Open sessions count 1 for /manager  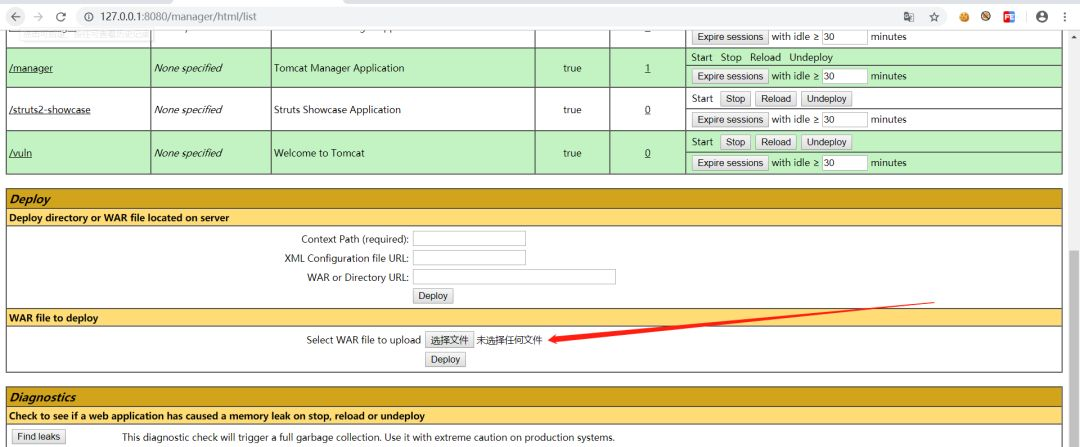pyautogui.click(x=647, y=68)
